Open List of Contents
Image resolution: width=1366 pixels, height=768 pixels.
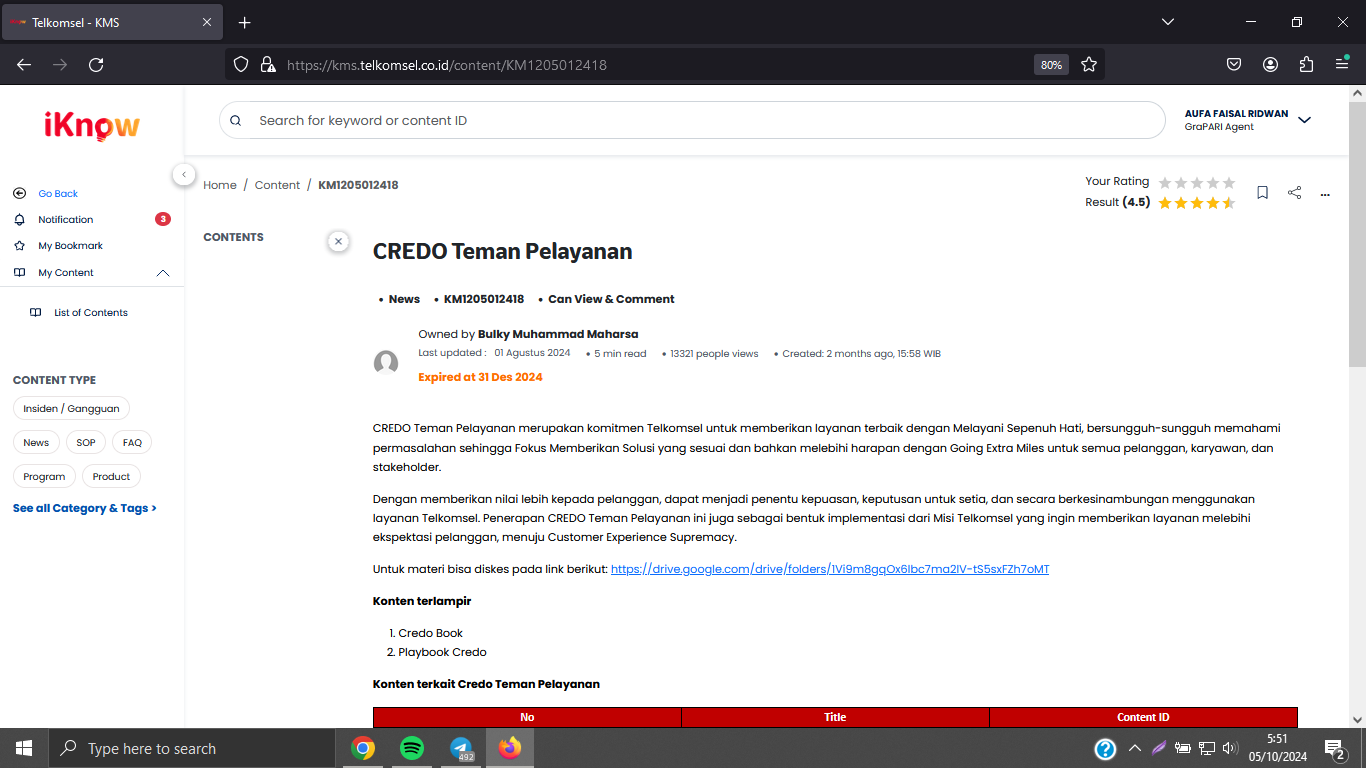tap(91, 313)
